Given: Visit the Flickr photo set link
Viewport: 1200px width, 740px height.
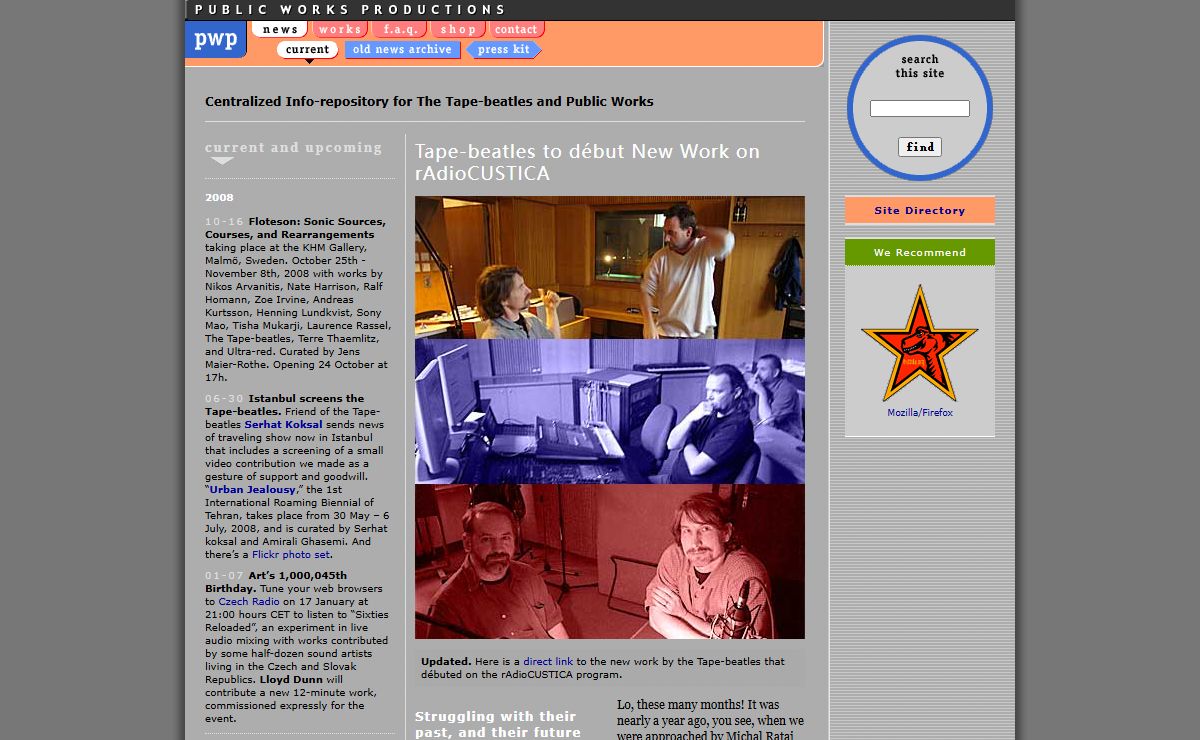Looking at the screenshot, I should click(291, 554).
